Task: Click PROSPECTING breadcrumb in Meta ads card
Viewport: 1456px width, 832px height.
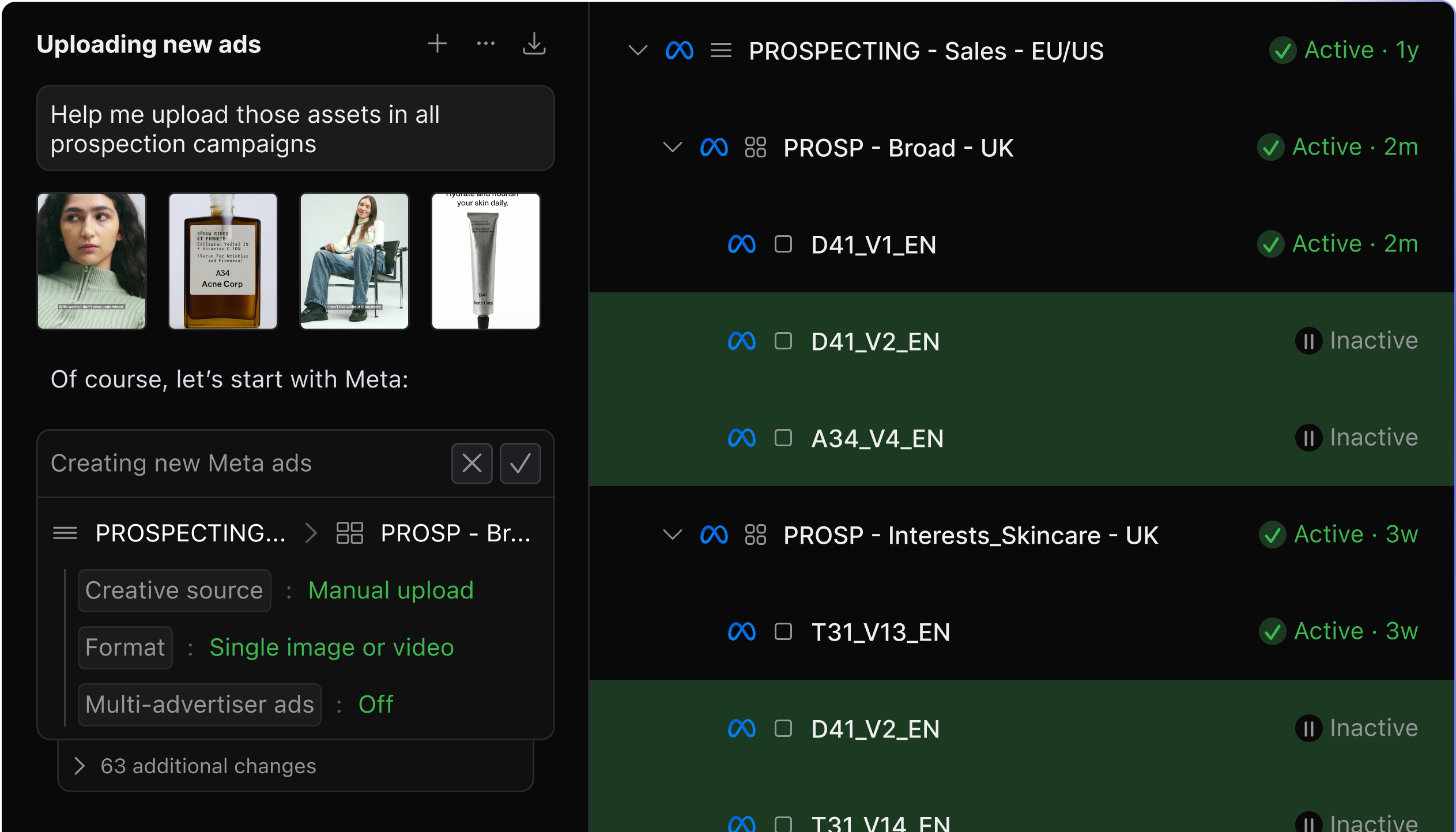Action: [x=190, y=533]
